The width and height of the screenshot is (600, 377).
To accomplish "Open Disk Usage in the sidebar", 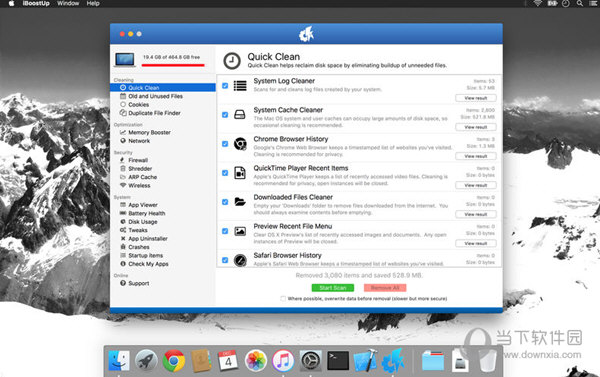I will click(x=139, y=222).
